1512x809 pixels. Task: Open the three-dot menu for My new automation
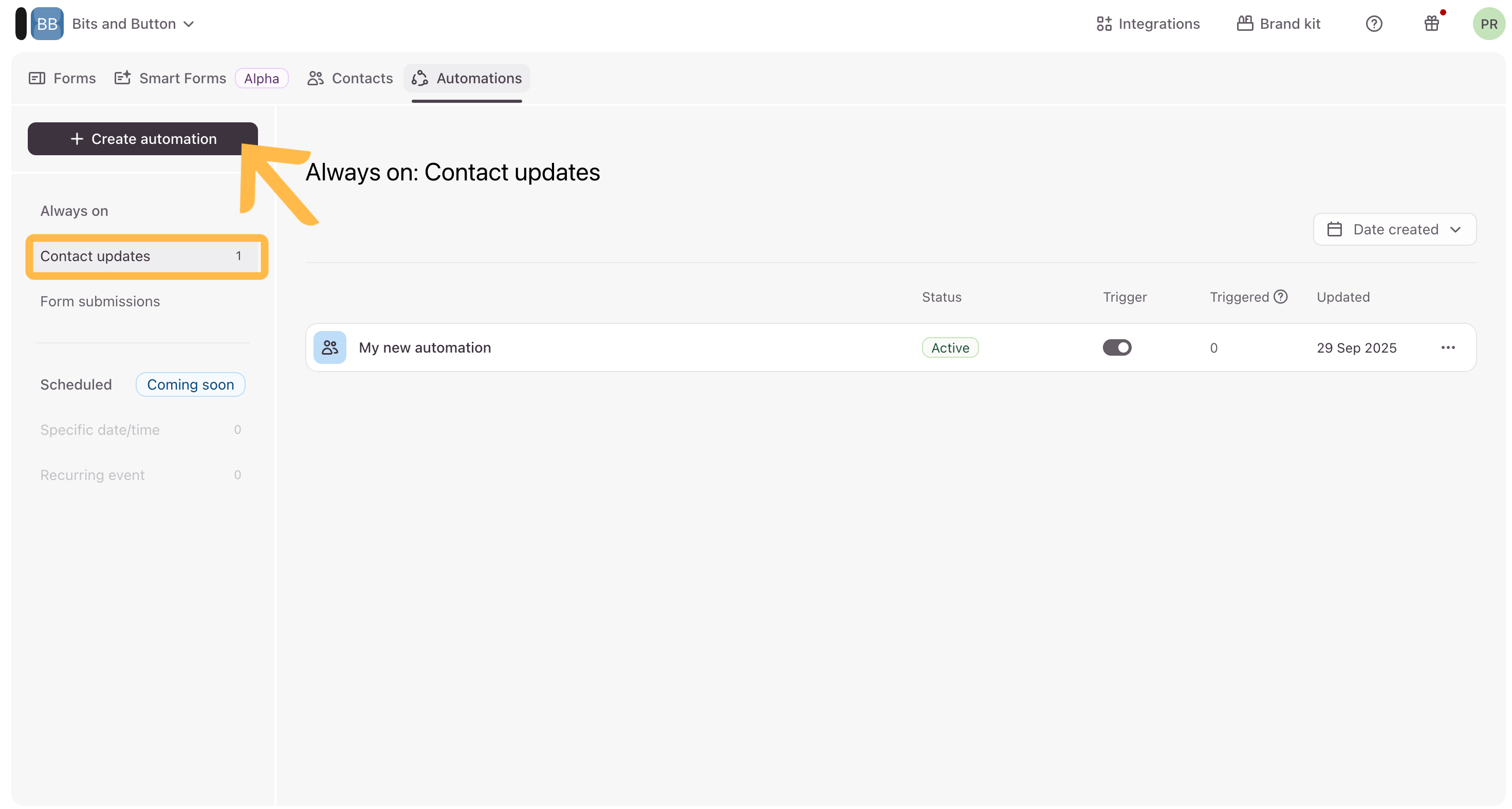click(x=1447, y=347)
